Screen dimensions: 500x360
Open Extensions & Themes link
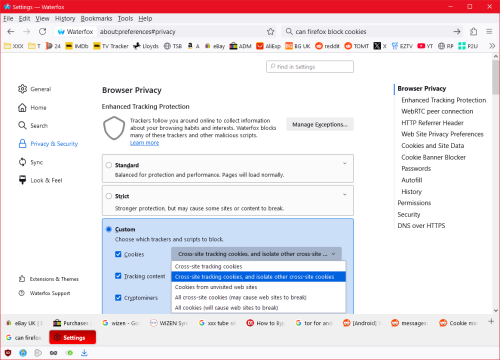click(x=49, y=279)
